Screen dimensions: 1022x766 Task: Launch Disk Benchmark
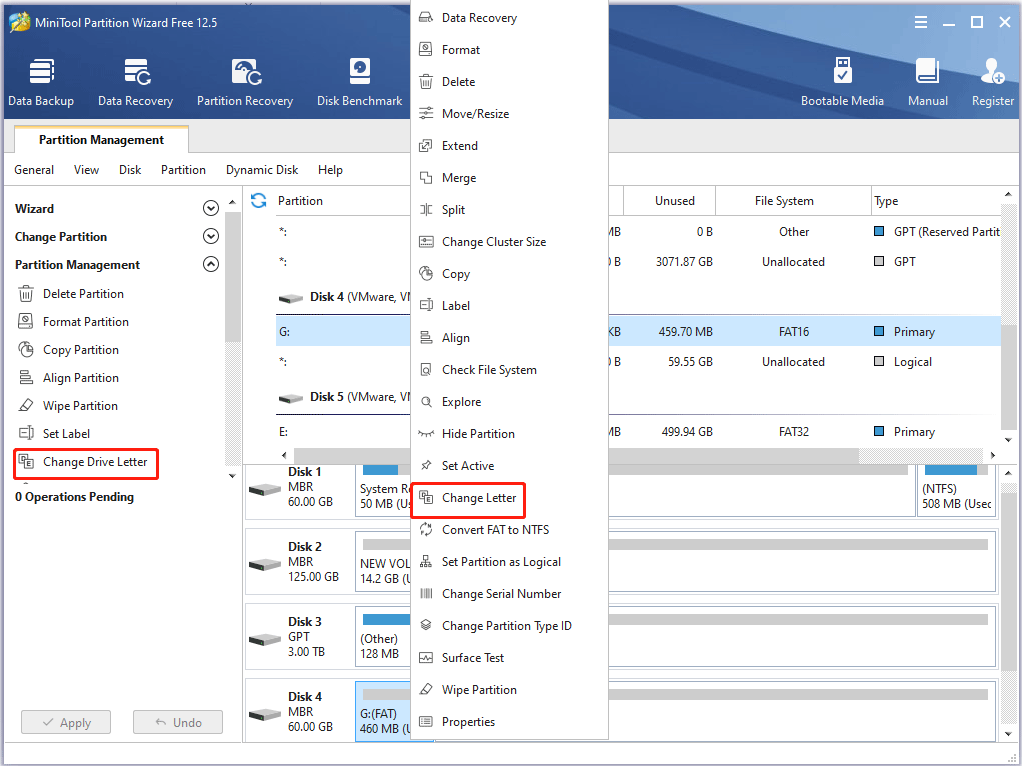[x=358, y=80]
